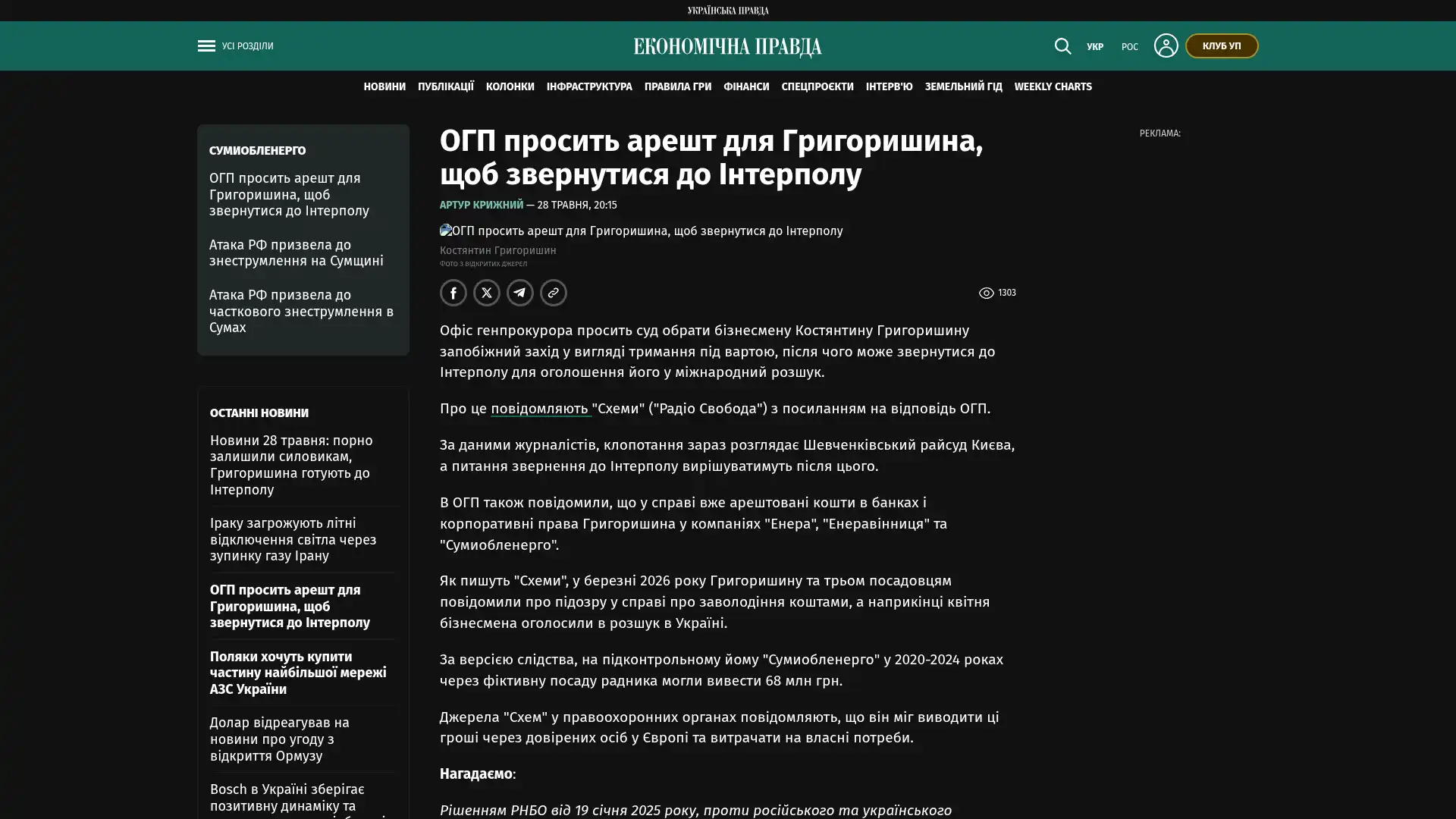
Task: Go to ЗЕМЕЛЬНИЙ ГІД section
Action: coord(964,87)
